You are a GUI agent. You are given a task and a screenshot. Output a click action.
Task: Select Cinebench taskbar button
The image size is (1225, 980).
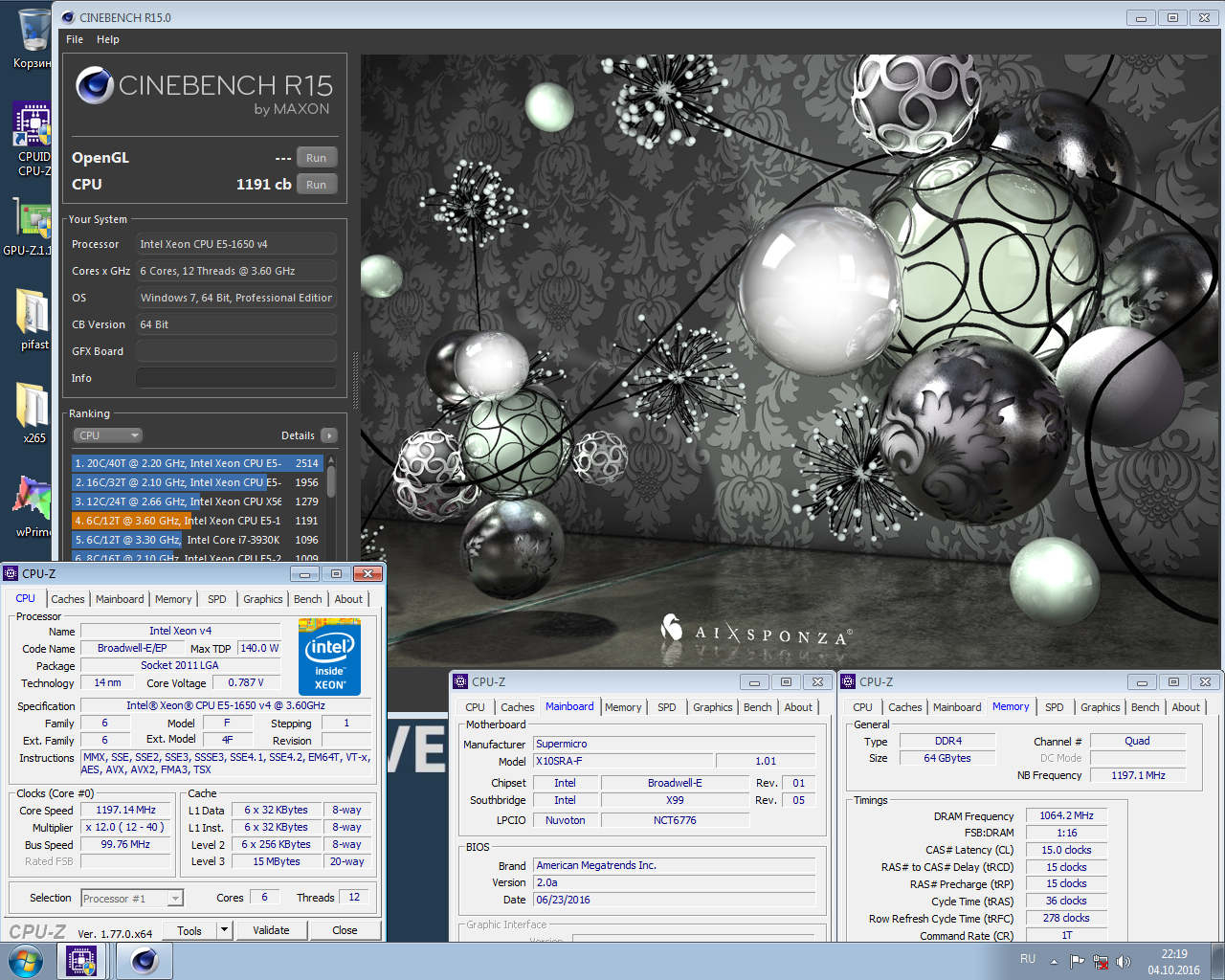tap(145, 961)
